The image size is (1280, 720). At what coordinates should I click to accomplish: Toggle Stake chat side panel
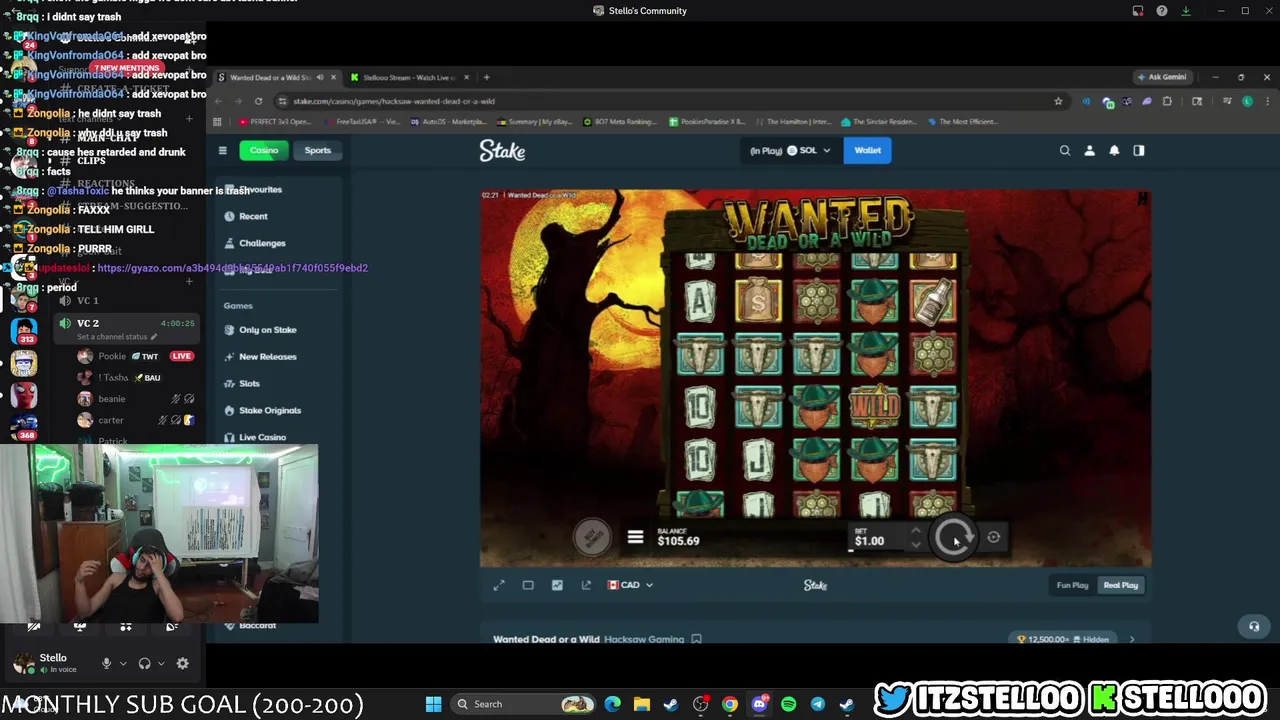(1138, 150)
